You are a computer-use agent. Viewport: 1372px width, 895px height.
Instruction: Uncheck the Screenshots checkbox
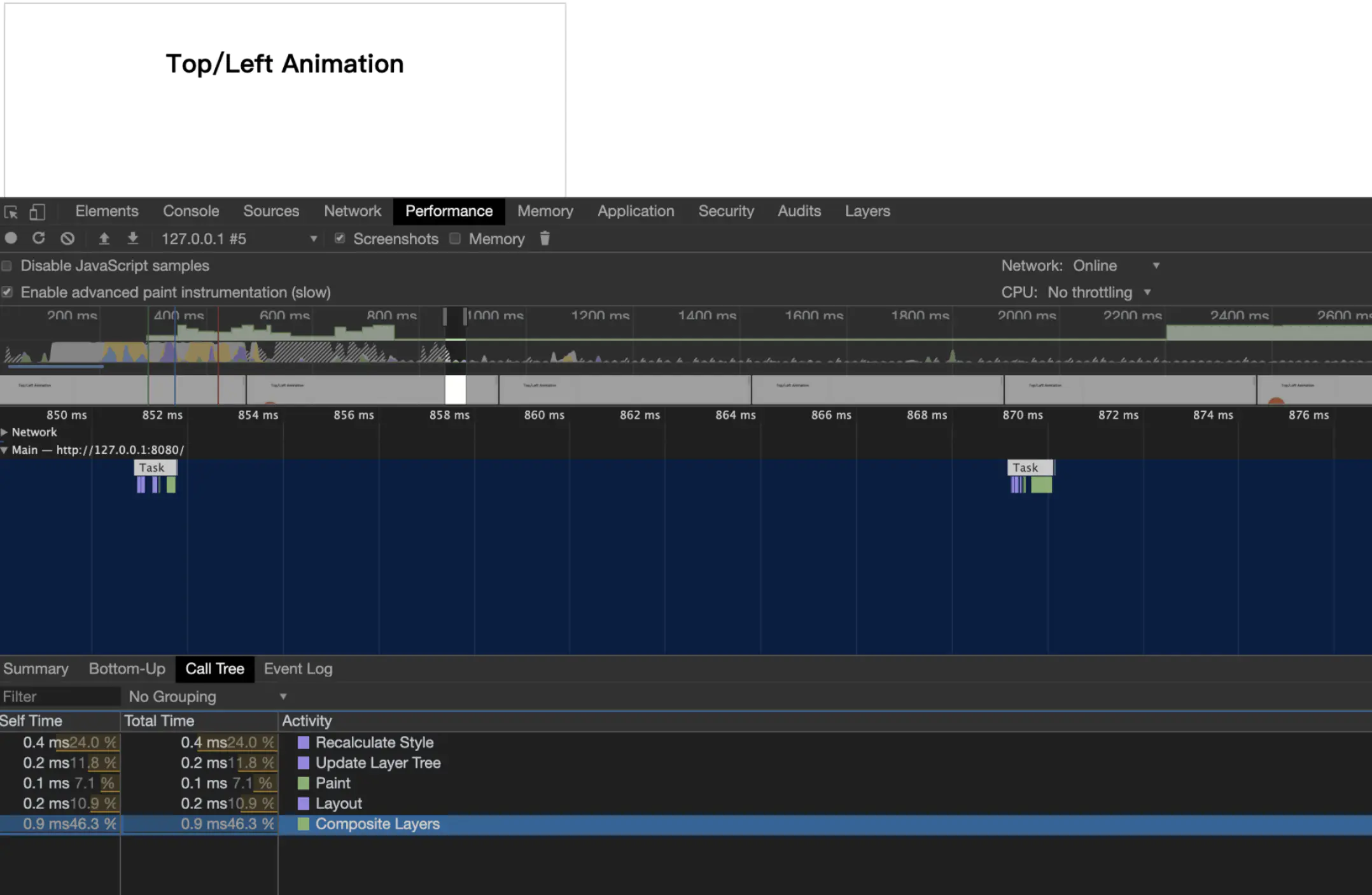(x=340, y=239)
